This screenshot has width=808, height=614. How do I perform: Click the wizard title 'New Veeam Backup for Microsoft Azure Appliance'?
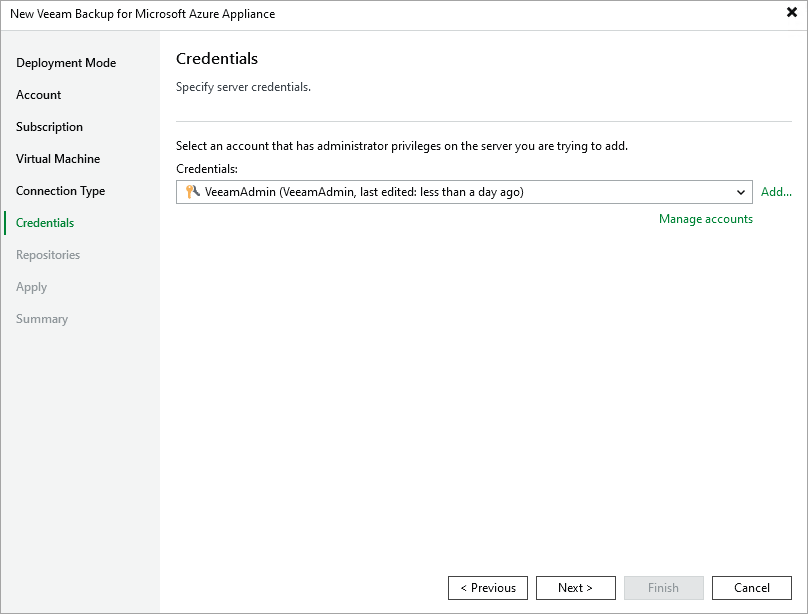tap(142, 14)
